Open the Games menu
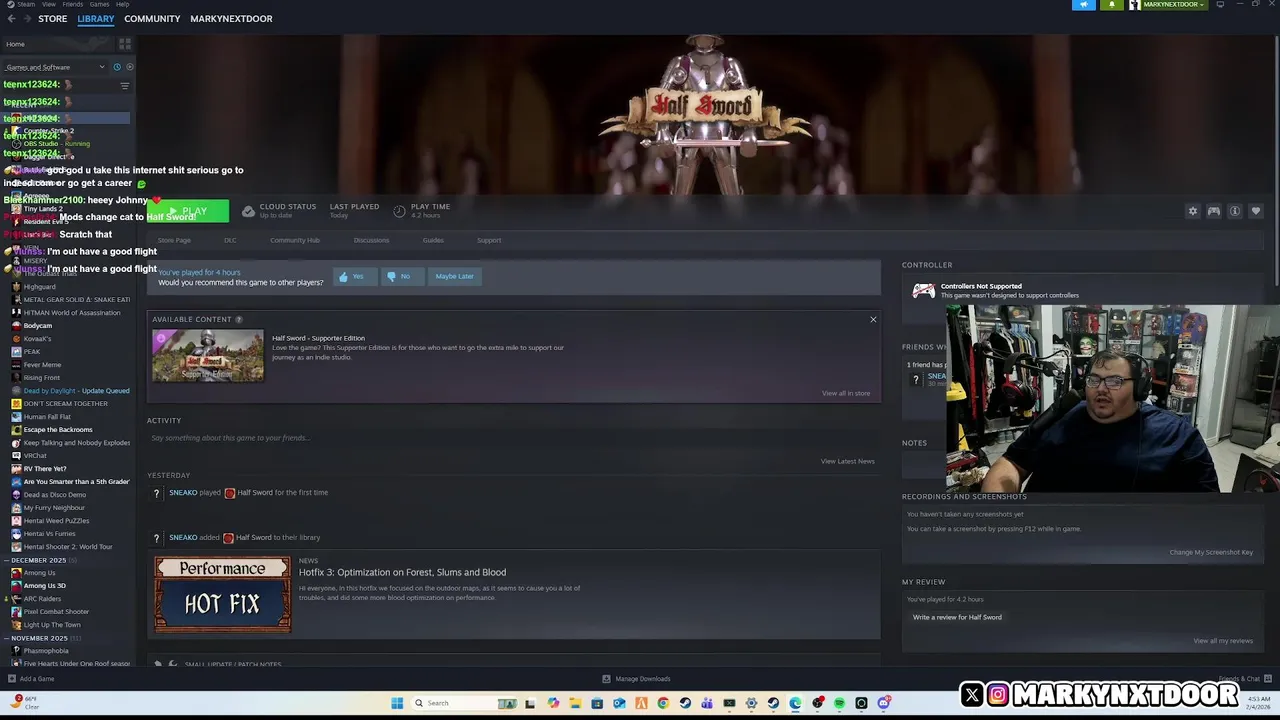The width and height of the screenshot is (1280, 720). click(x=98, y=4)
